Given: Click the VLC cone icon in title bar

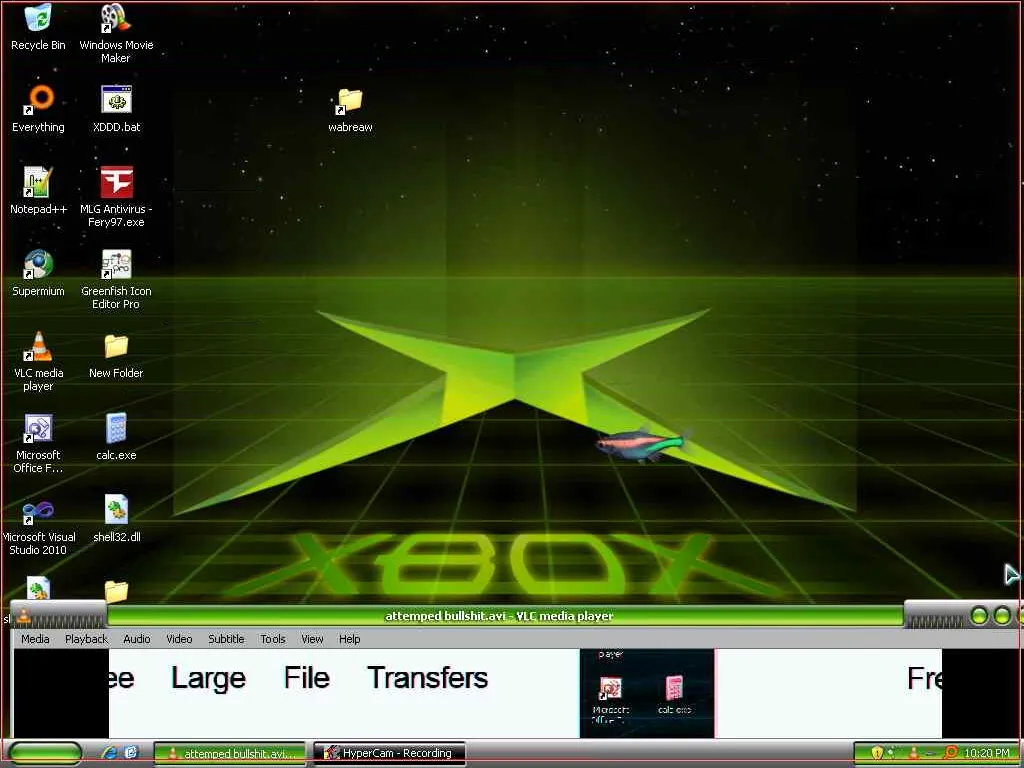Looking at the screenshot, I should (x=24, y=616).
